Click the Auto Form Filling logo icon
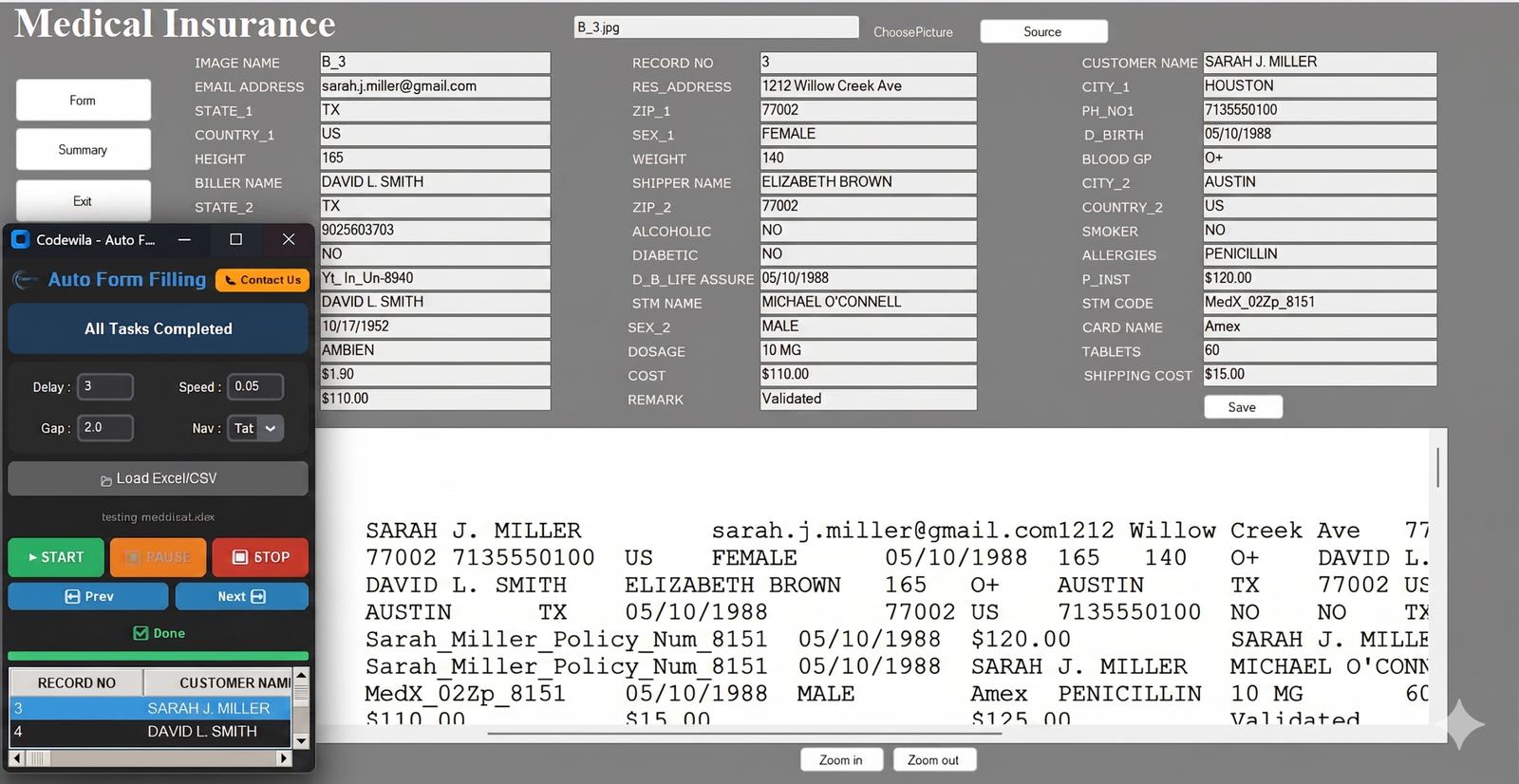Viewport: 1519px width, 784px height. 26,280
